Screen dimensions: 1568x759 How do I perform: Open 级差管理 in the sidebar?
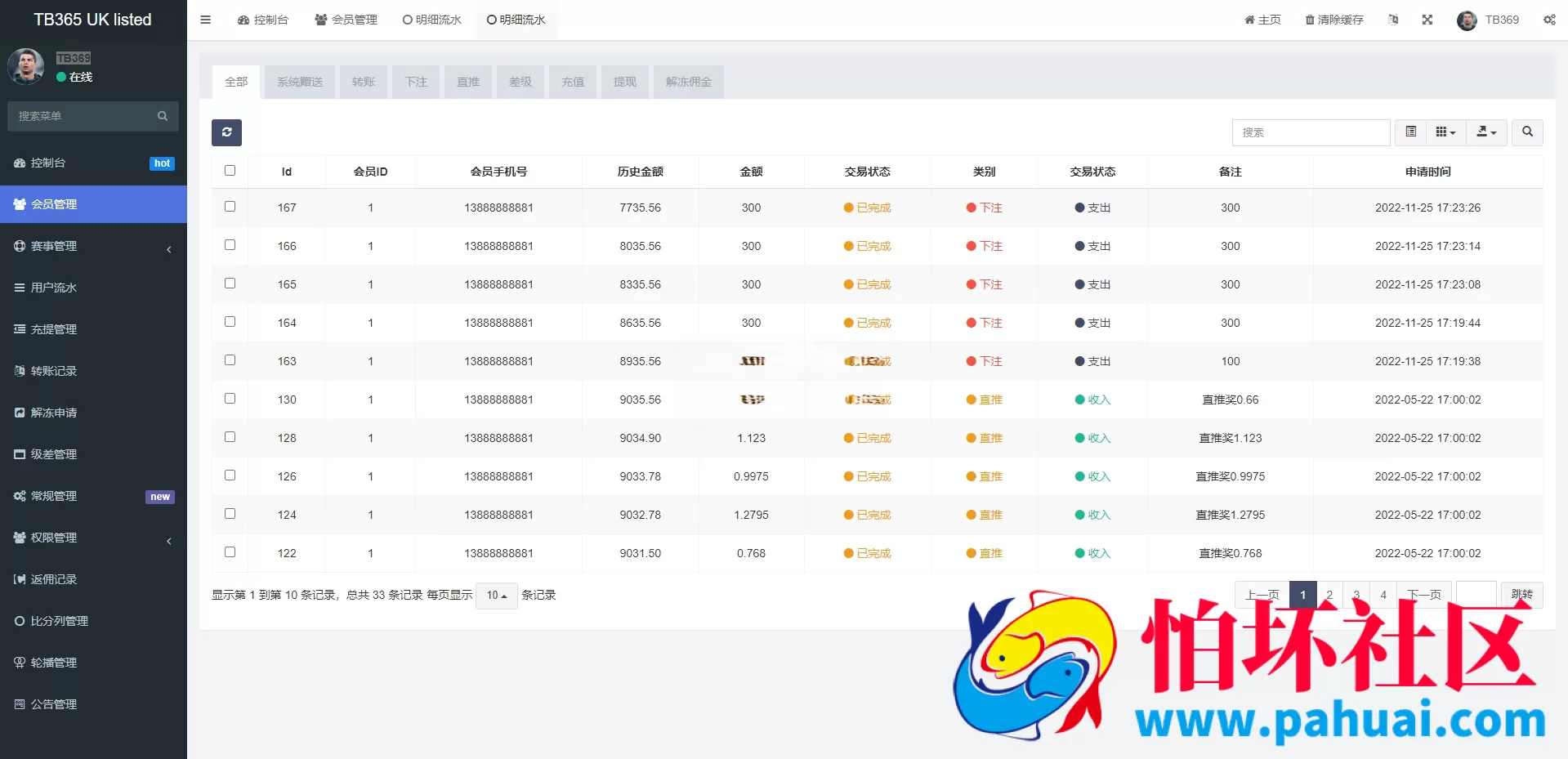(93, 454)
